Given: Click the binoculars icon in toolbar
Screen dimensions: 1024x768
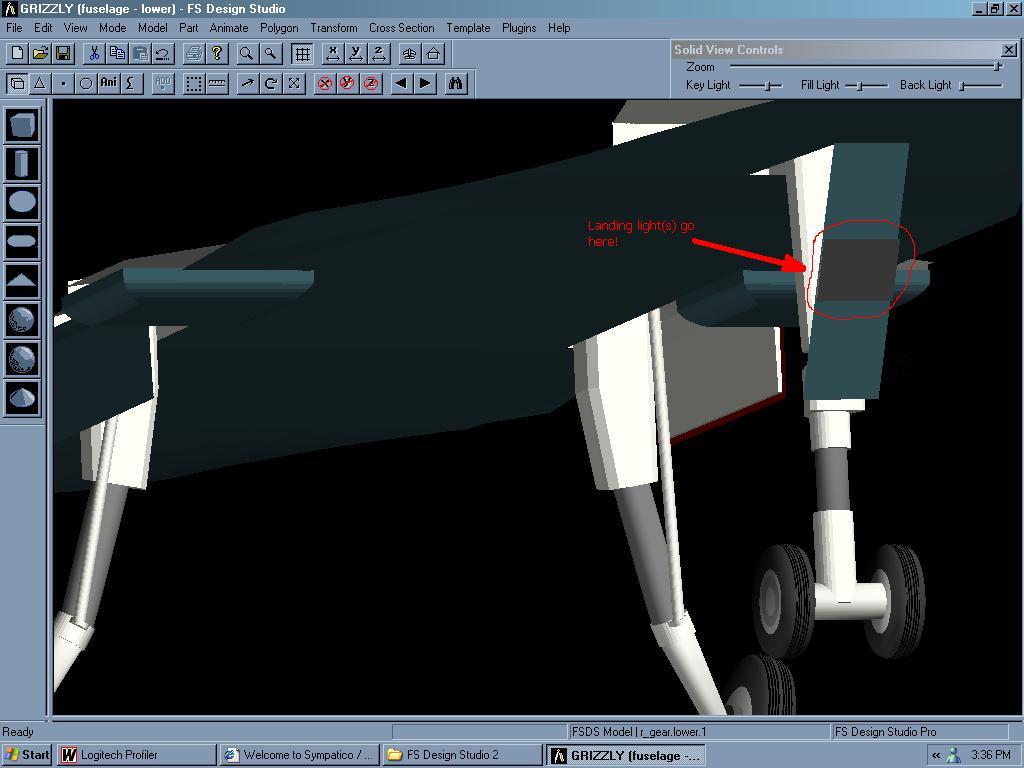Looking at the screenshot, I should pyautogui.click(x=456, y=83).
